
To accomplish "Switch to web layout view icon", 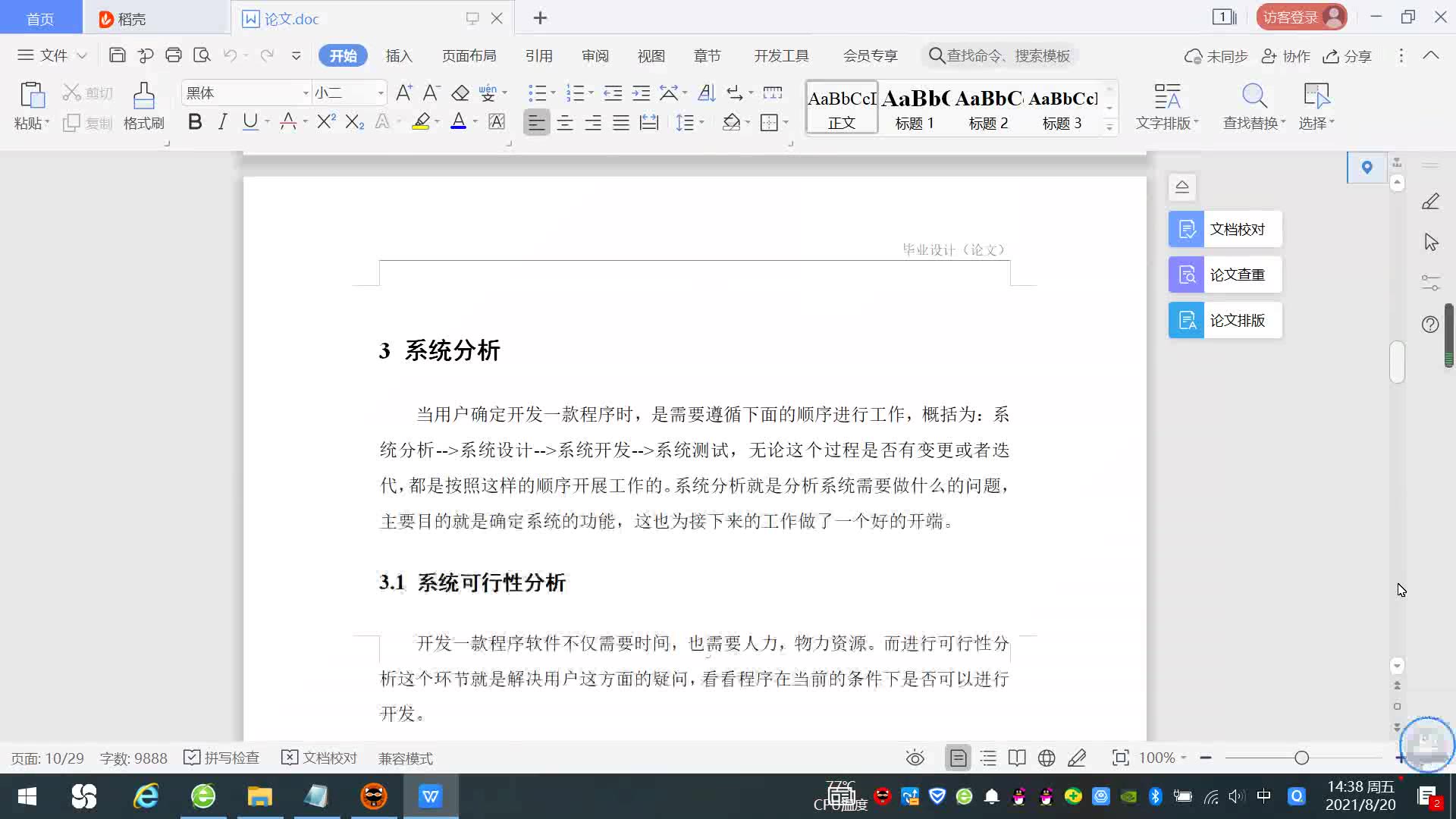I will coord(1046,758).
